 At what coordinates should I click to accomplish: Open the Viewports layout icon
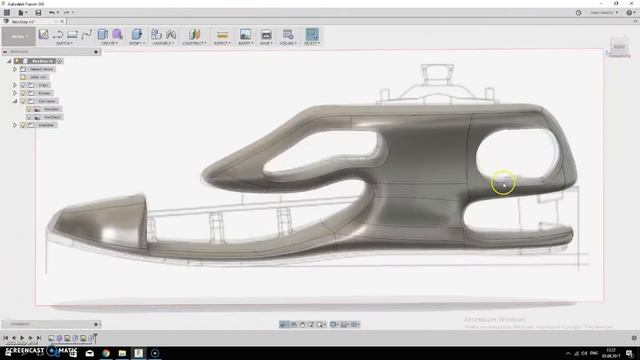(355, 324)
